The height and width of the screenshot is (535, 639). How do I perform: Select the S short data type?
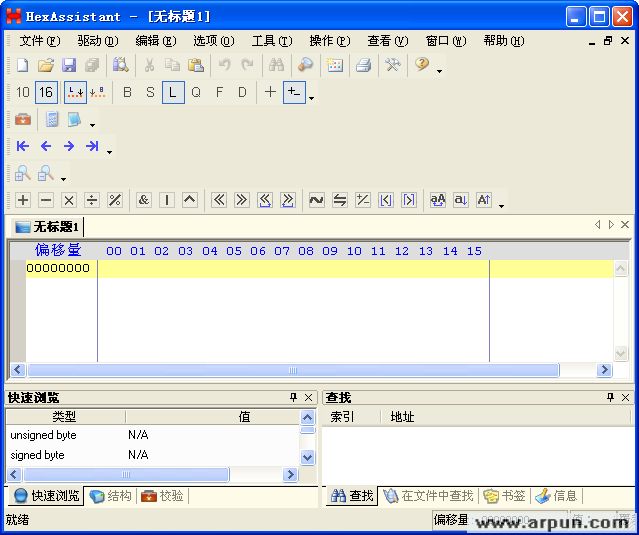(x=150, y=92)
